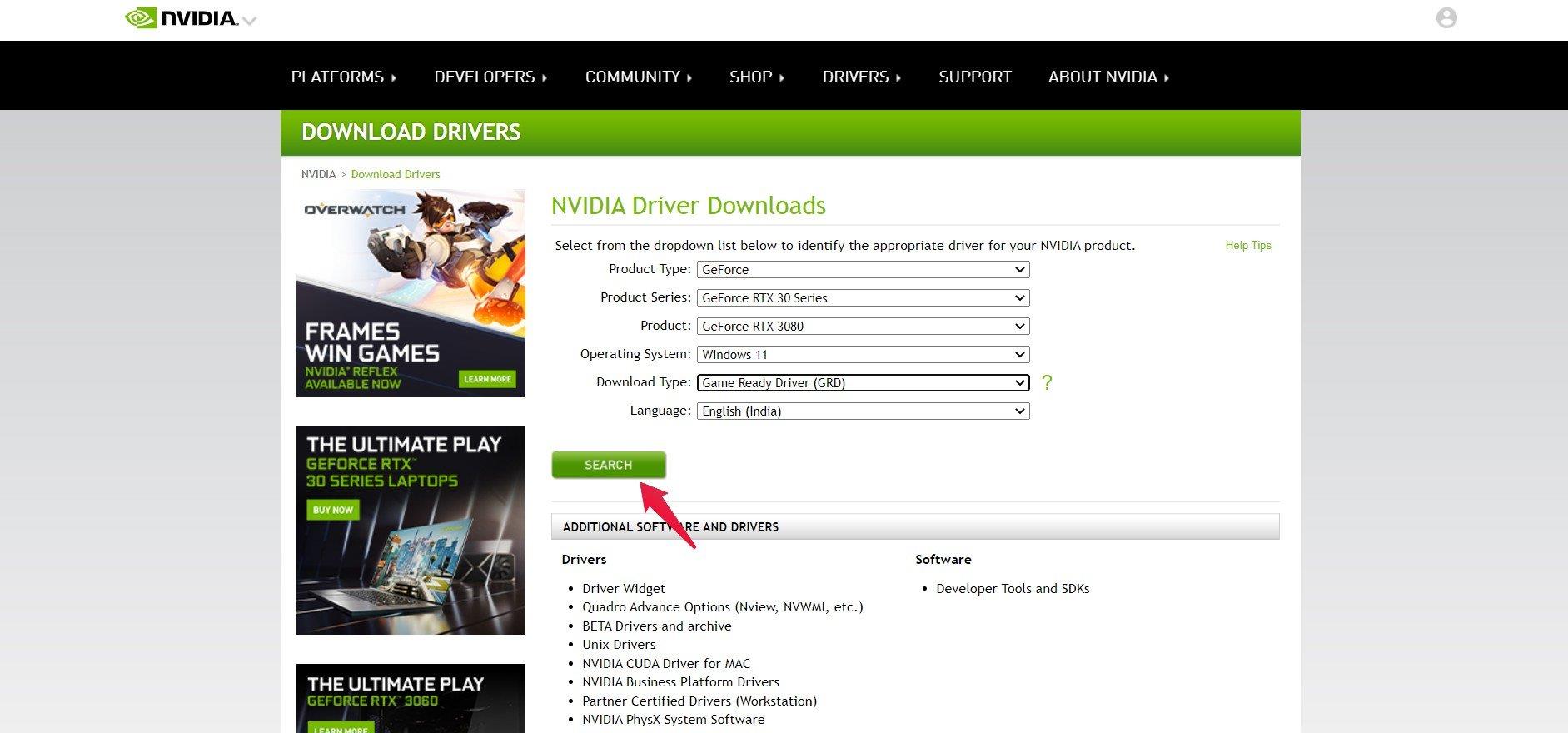Click the NVIDIA Driver Downloads heading

(689, 206)
